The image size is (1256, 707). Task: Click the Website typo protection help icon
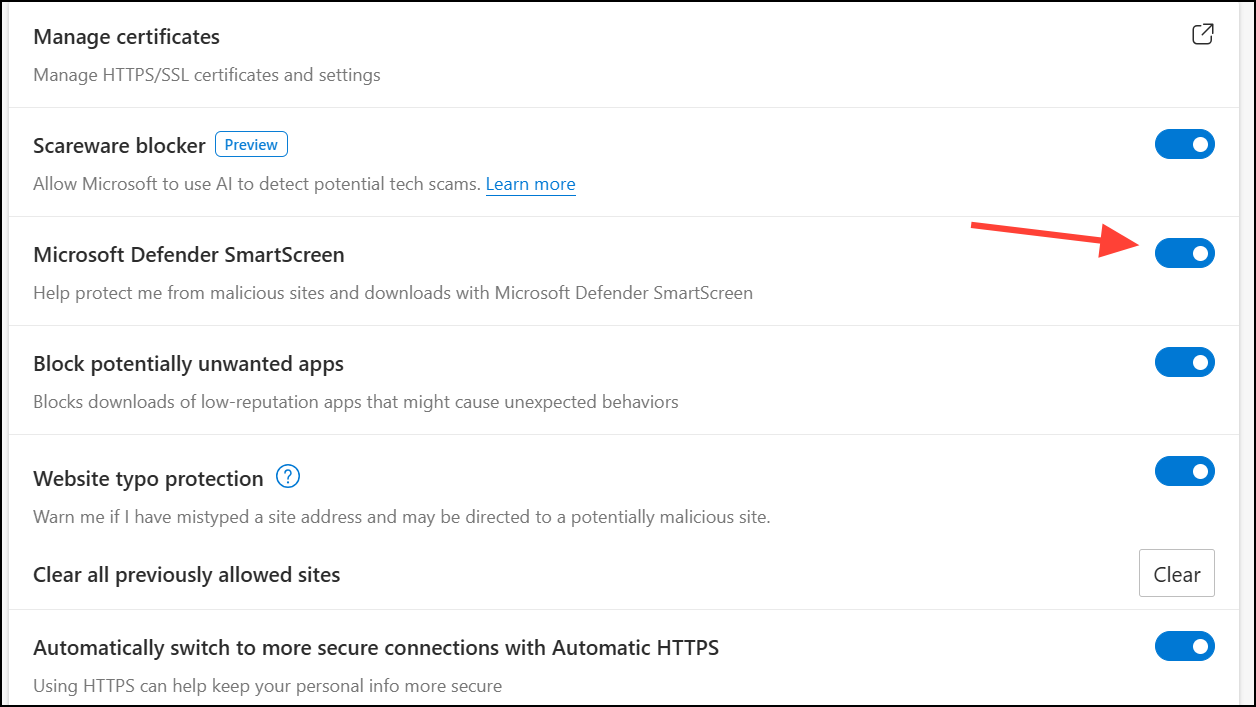click(x=288, y=477)
